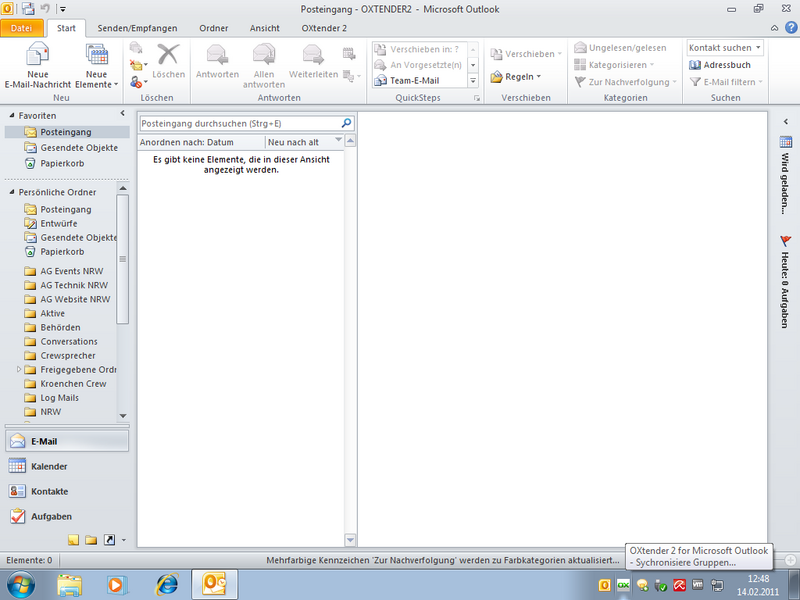The height and width of the screenshot is (600, 800).
Task: Expand the QuickSteps gallery list
Action: pyautogui.click(x=473, y=81)
